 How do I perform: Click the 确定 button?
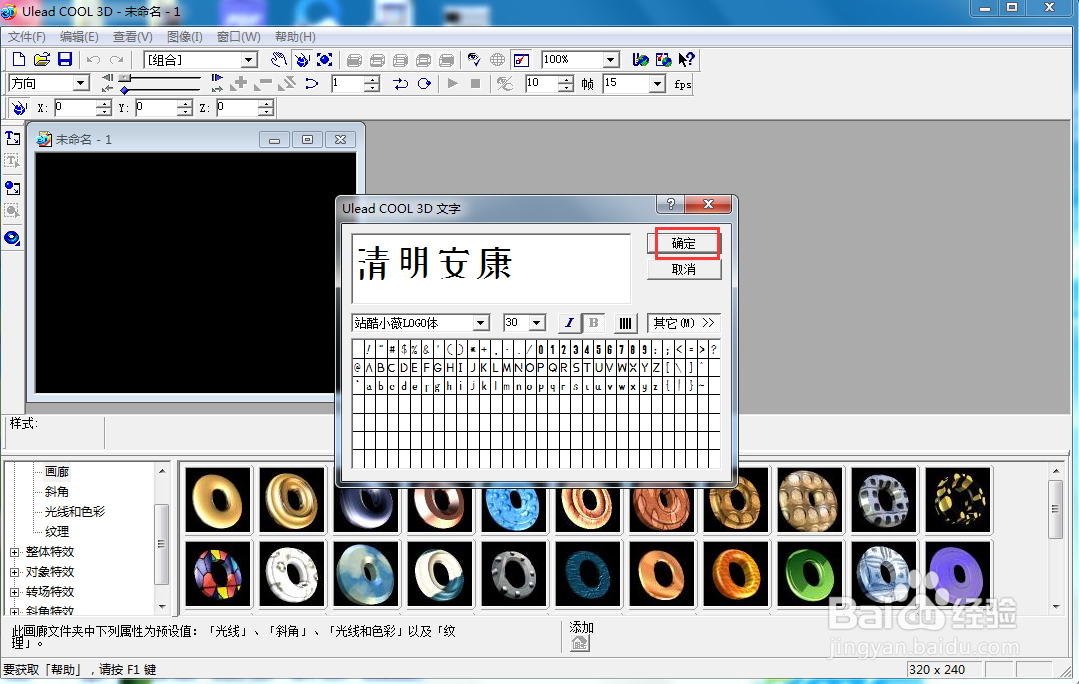pyautogui.click(x=684, y=244)
